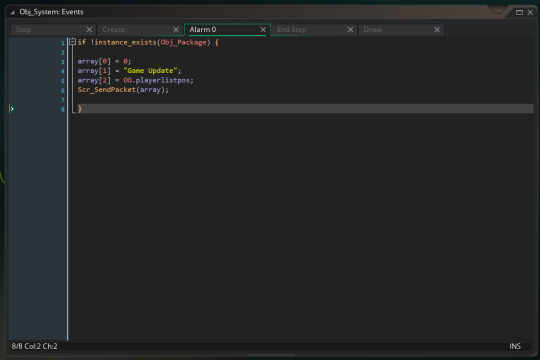
Task: Click the line 8 gutter arrow marker
Action: [x=12, y=109]
